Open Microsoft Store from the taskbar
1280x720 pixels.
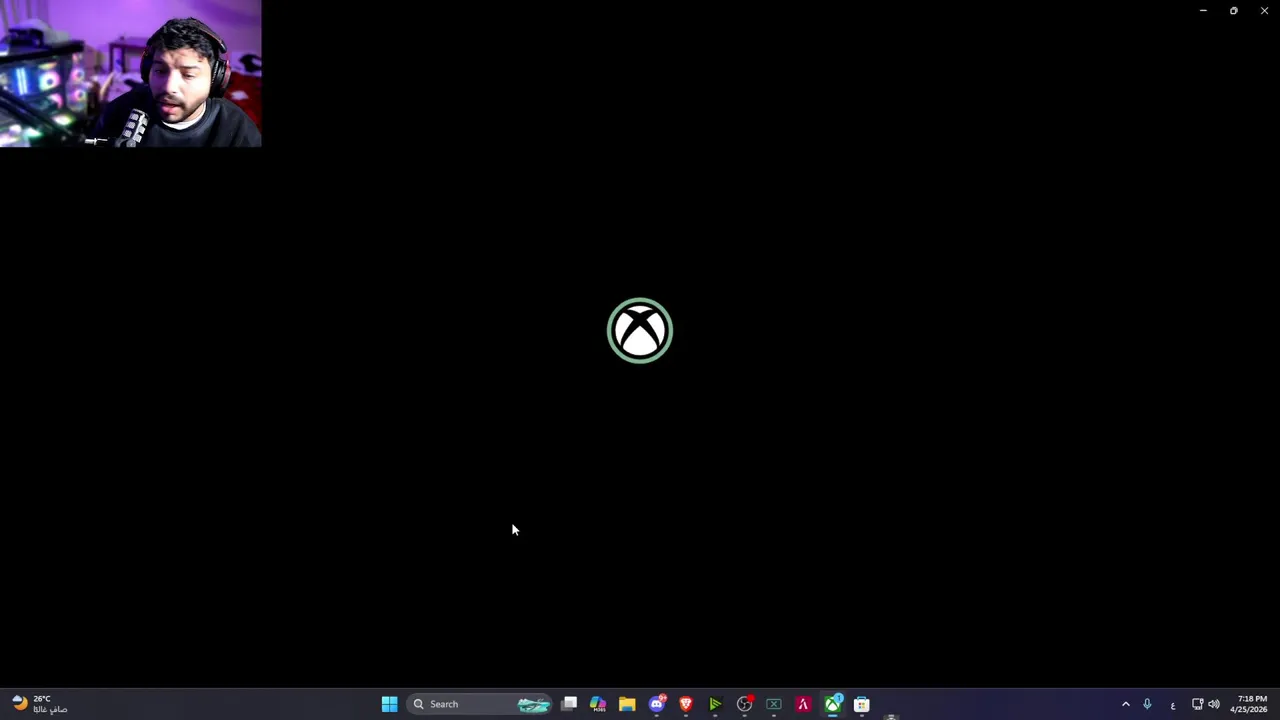coord(862,704)
